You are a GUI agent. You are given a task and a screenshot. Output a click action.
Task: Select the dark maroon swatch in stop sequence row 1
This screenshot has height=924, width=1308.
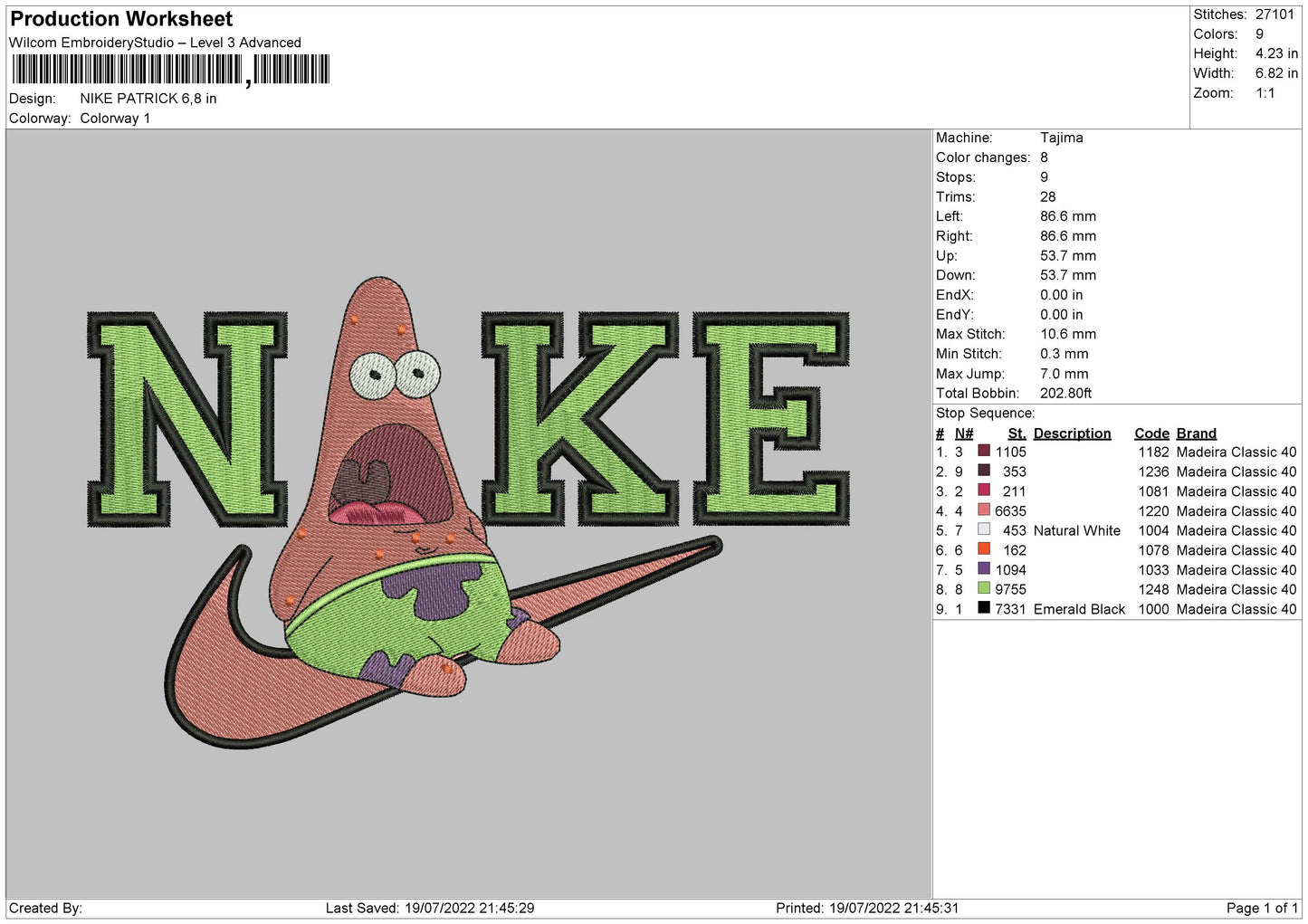click(x=984, y=452)
